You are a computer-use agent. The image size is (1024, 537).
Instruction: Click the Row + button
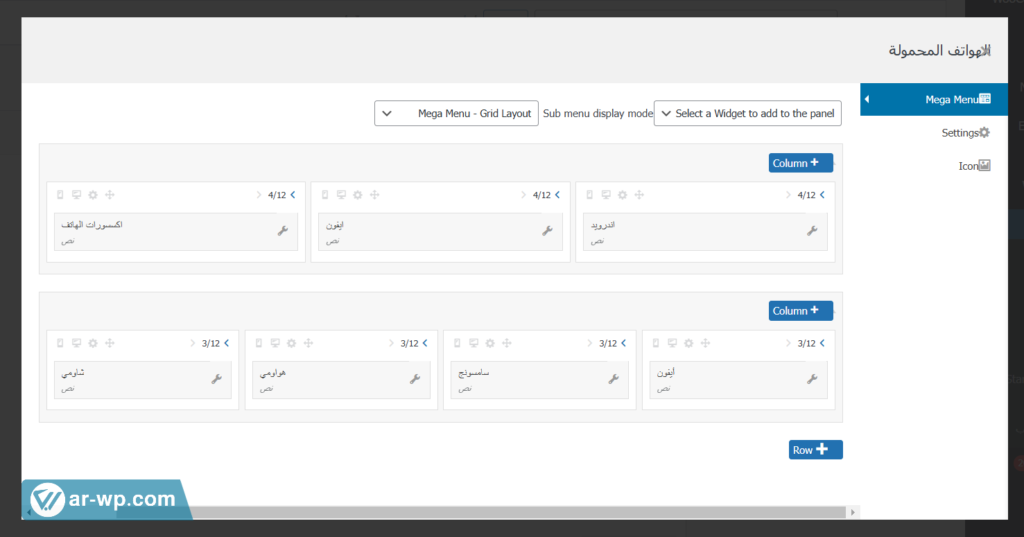[815, 450]
